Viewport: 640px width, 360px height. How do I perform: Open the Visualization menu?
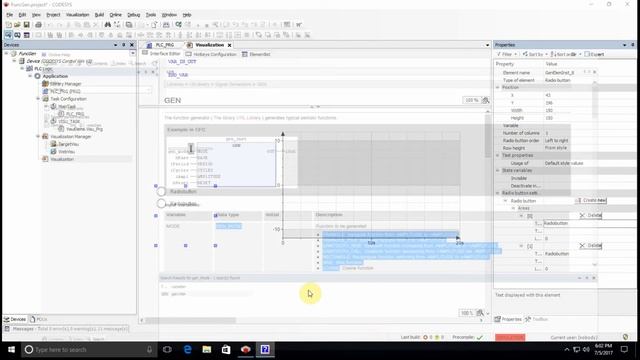(77, 15)
